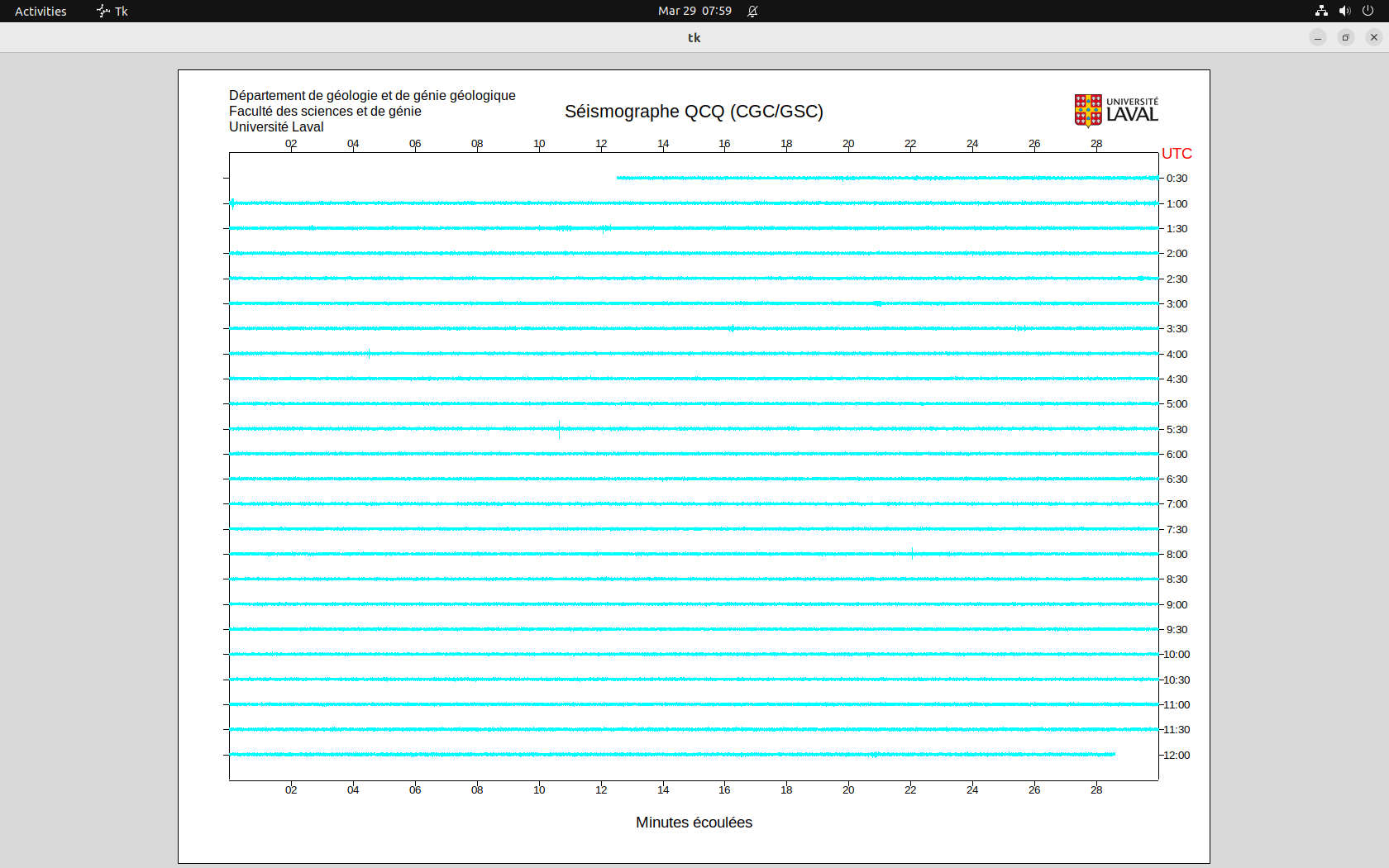
Task: Click the muted notifications bell icon
Action: click(752, 11)
